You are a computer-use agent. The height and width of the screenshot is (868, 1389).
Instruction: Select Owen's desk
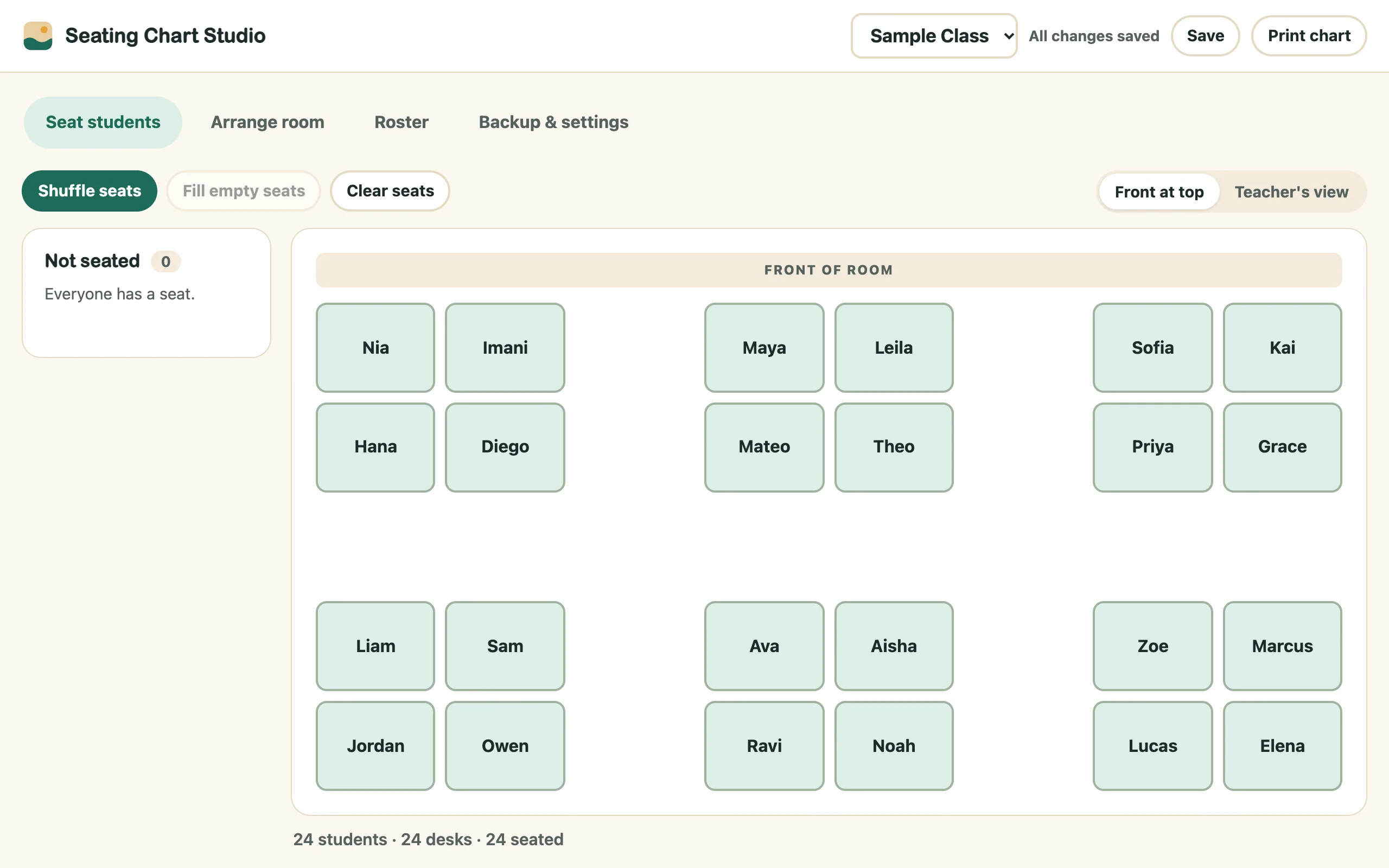(x=505, y=746)
